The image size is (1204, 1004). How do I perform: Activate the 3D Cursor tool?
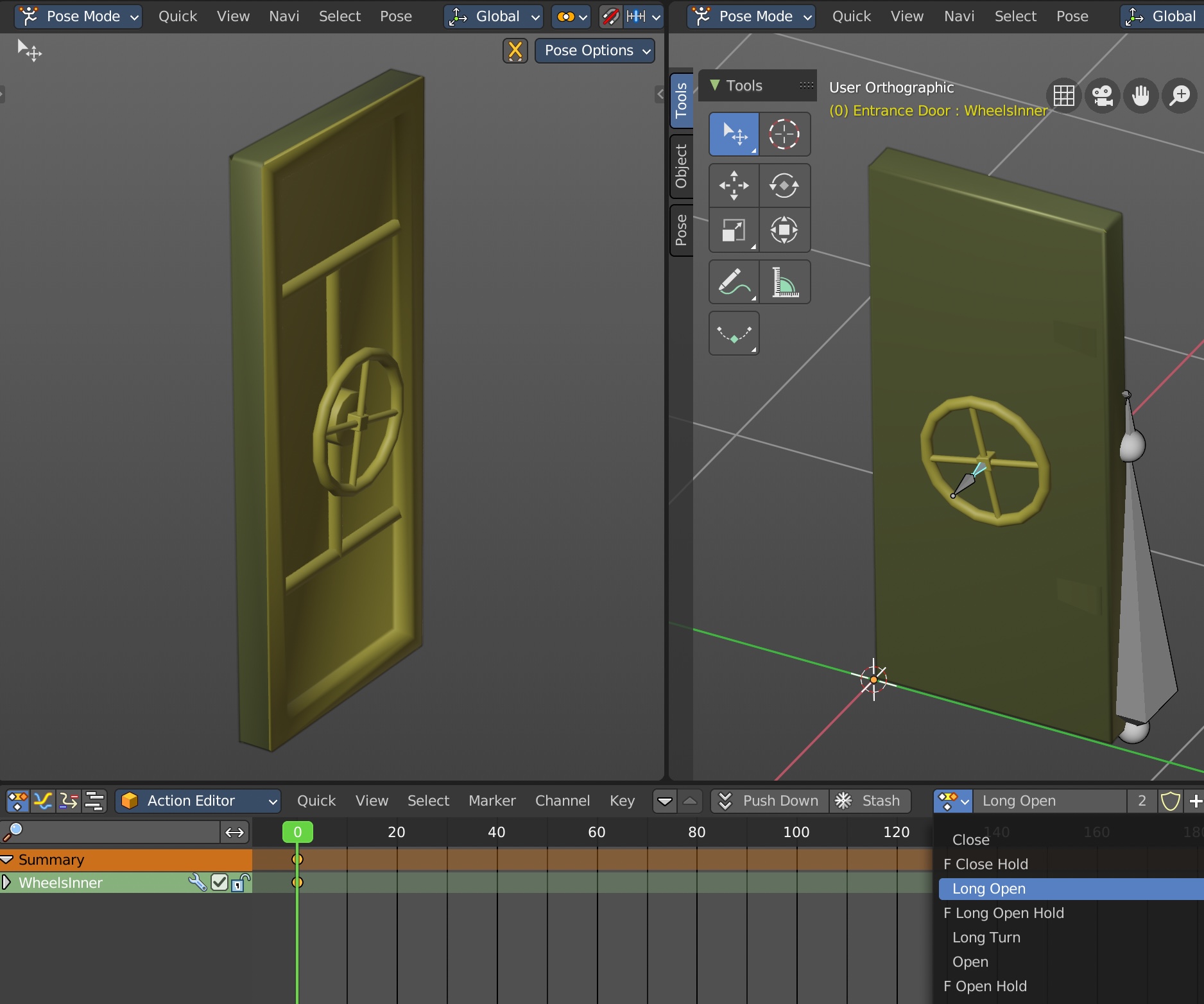pos(784,134)
